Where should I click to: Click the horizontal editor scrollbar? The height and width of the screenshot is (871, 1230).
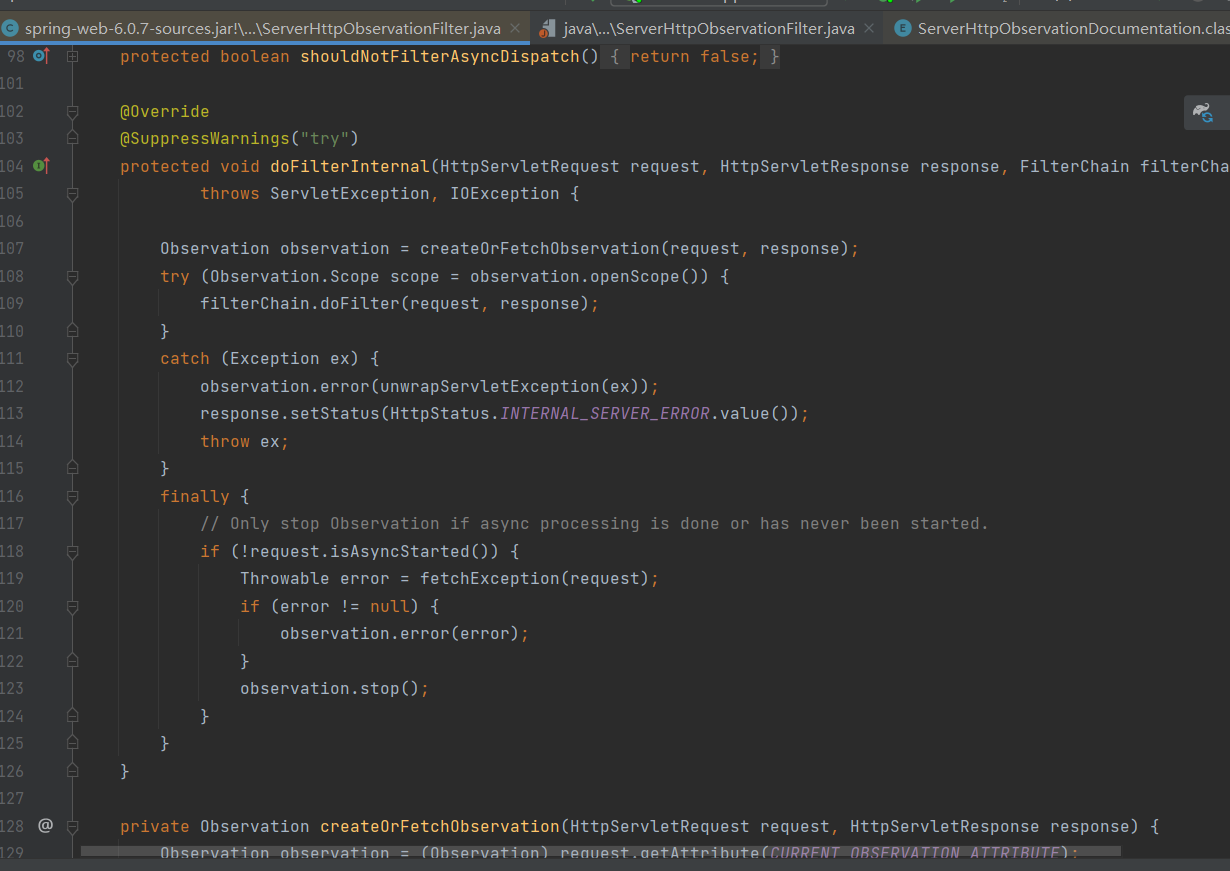600,852
